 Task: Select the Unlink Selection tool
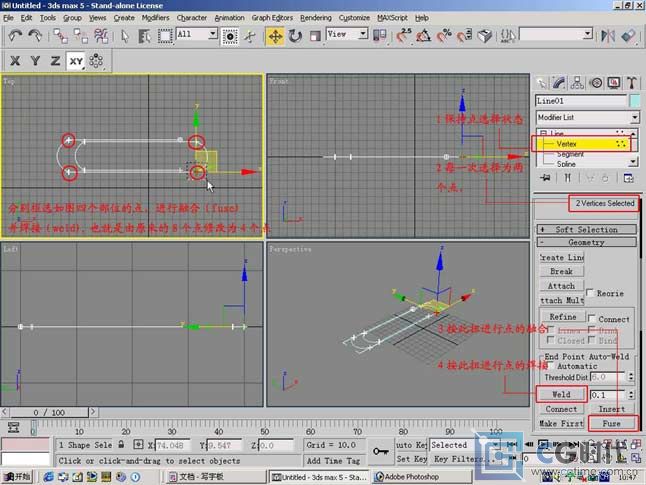pos(80,36)
